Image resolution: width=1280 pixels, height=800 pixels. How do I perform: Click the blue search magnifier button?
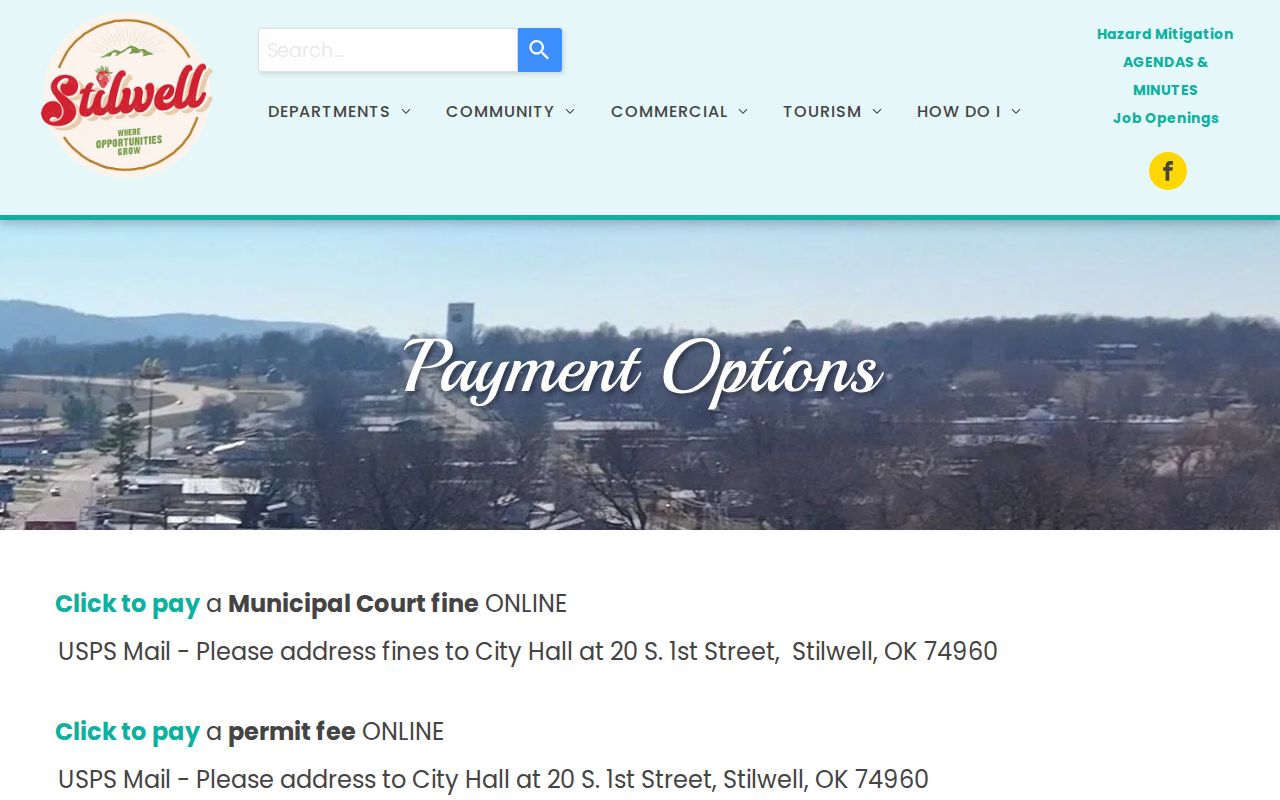(540, 50)
